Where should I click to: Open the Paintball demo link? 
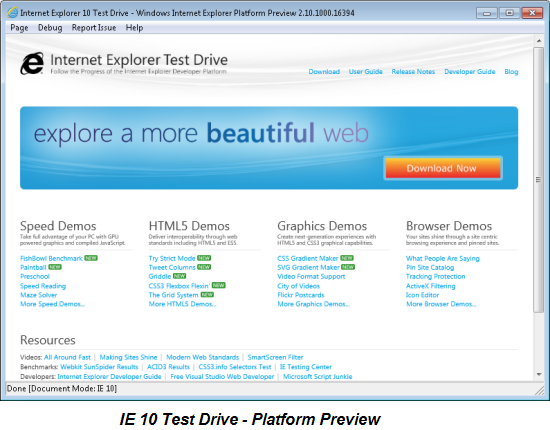(33, 268)
